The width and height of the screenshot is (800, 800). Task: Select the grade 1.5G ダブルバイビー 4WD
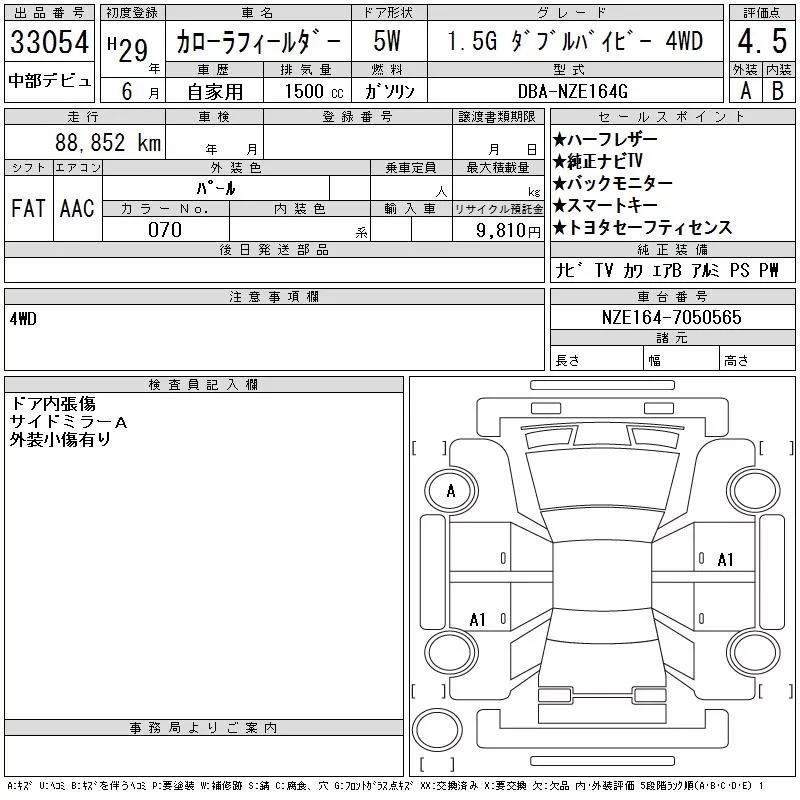pyautogui.click(x=575, y=41)
